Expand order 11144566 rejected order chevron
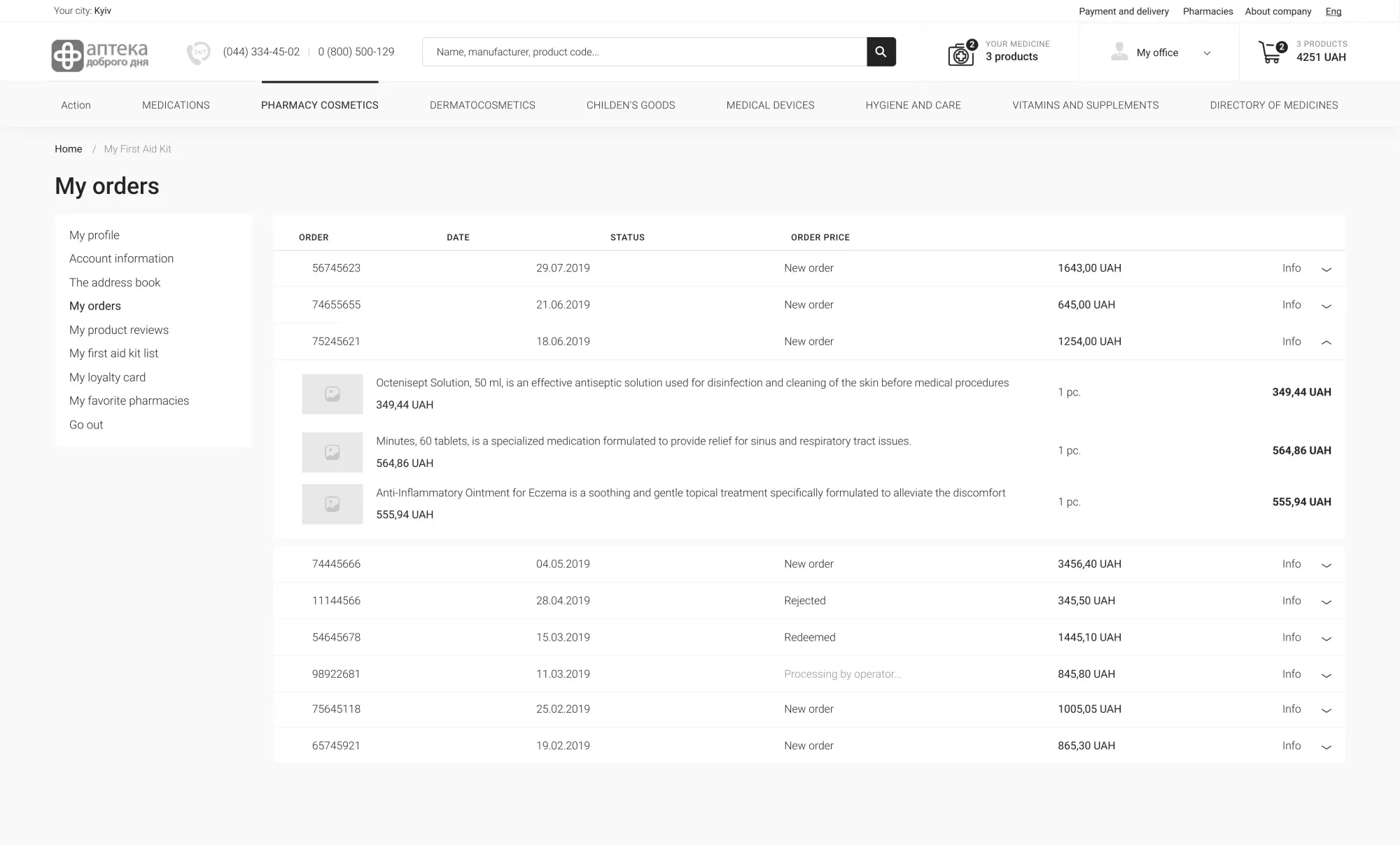The height and width of the screenshot is (845, 1400). 1326,602
